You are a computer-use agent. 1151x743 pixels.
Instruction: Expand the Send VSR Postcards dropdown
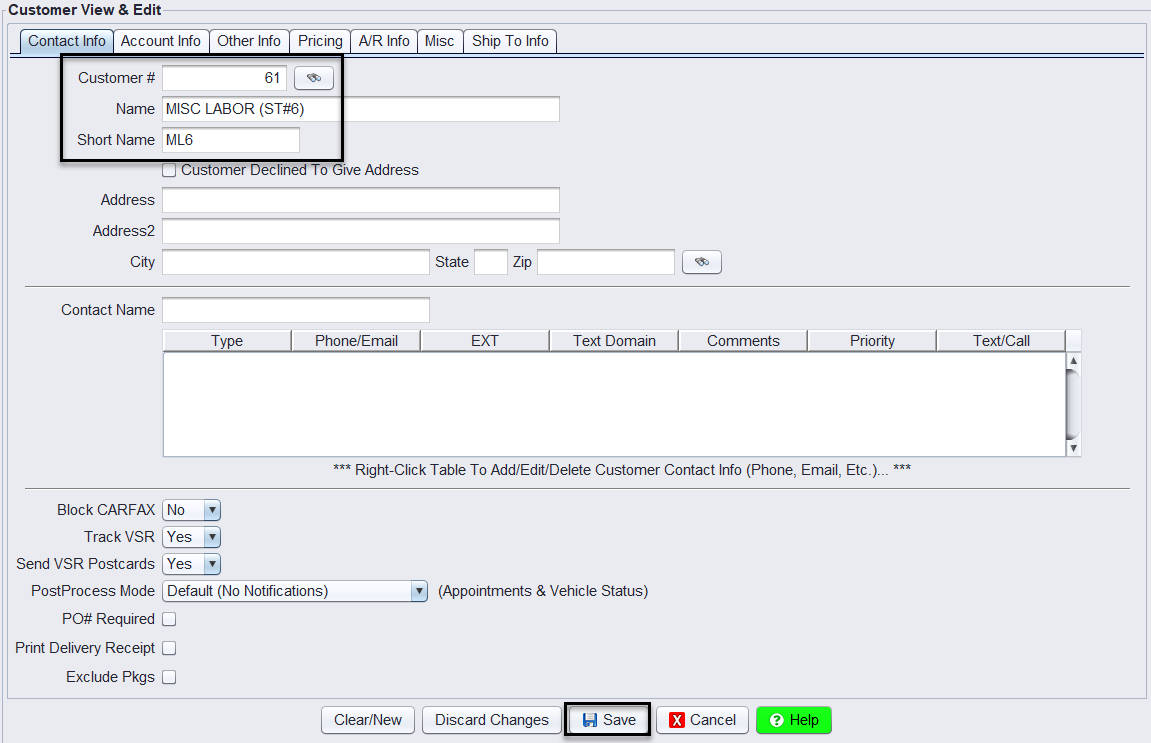211,564
